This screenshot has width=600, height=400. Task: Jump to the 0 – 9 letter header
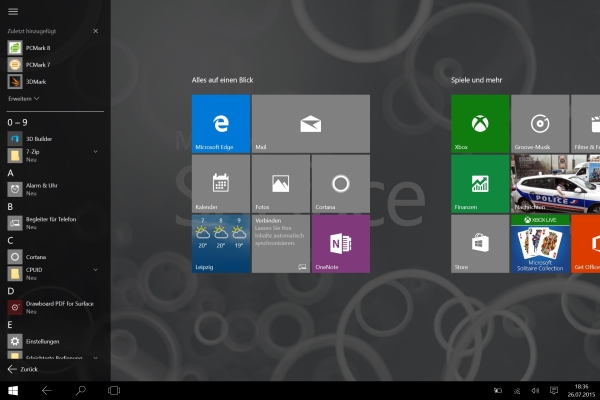pos(18,122)
